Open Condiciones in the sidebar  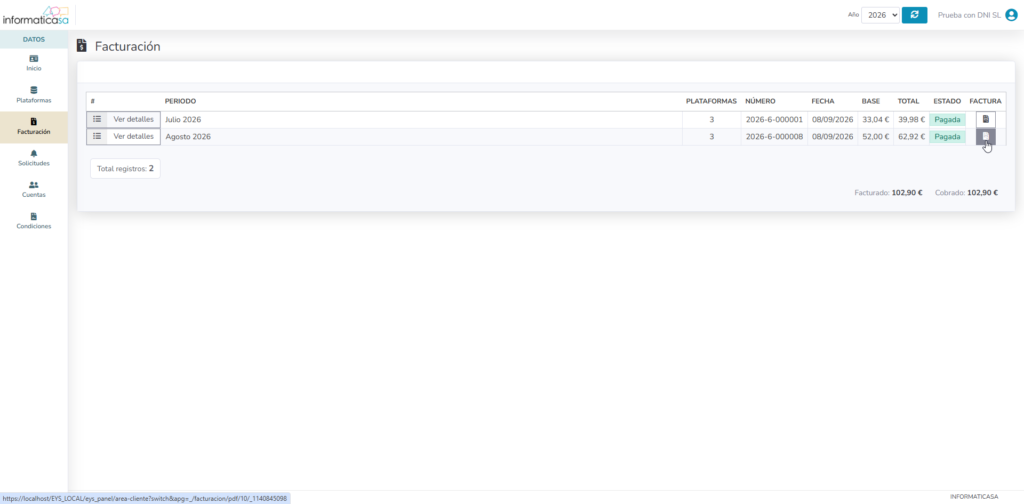[x=34, y=221]
